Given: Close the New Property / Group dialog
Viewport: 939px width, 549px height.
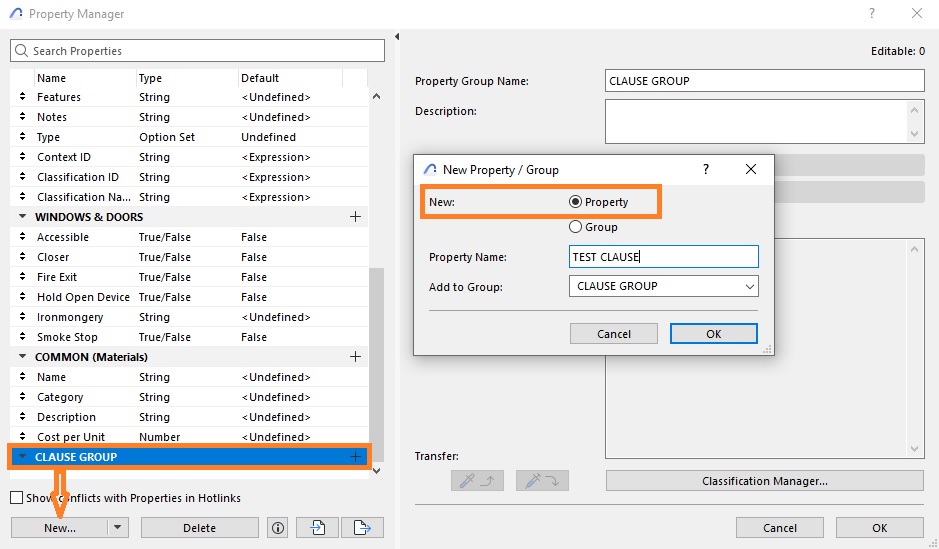Looking at the screenshot, I should coord(750,169).
